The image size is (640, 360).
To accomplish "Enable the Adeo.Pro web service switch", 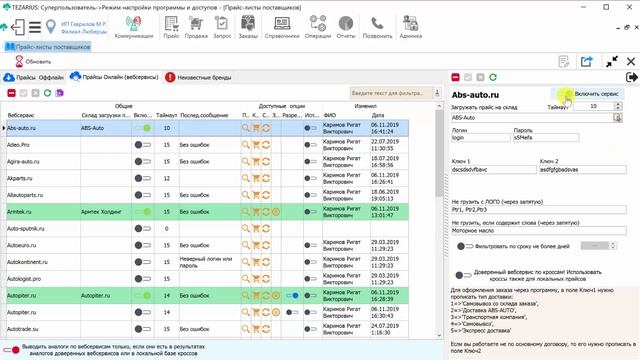I will point(143,144).
